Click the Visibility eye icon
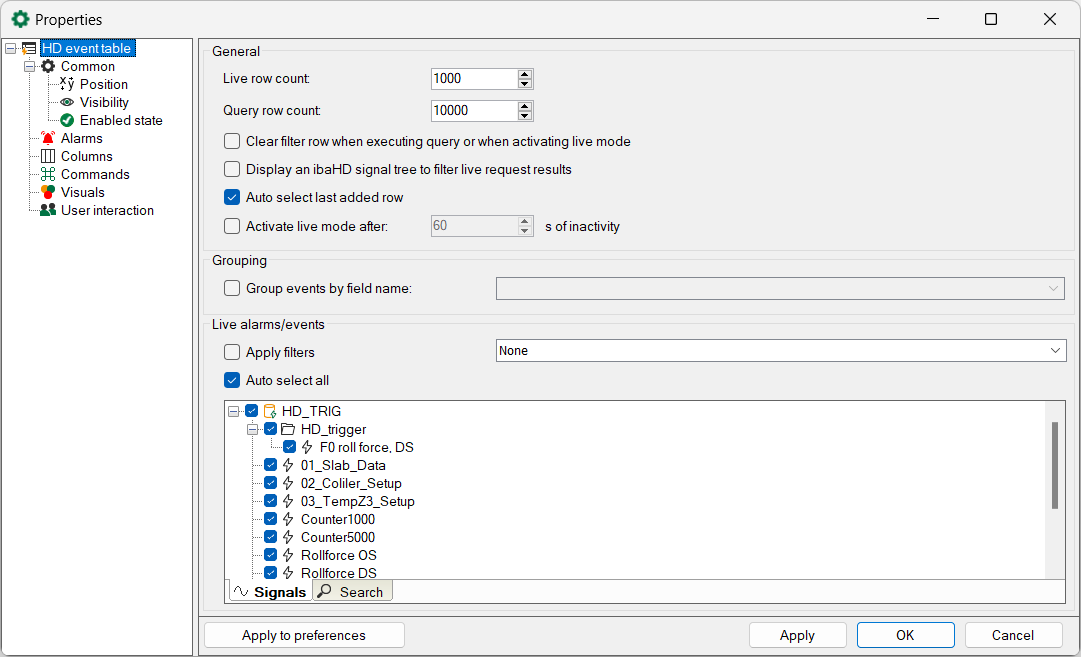This screenshot has height=657, width=1081. pyautogui.click(x=67, y=102)
